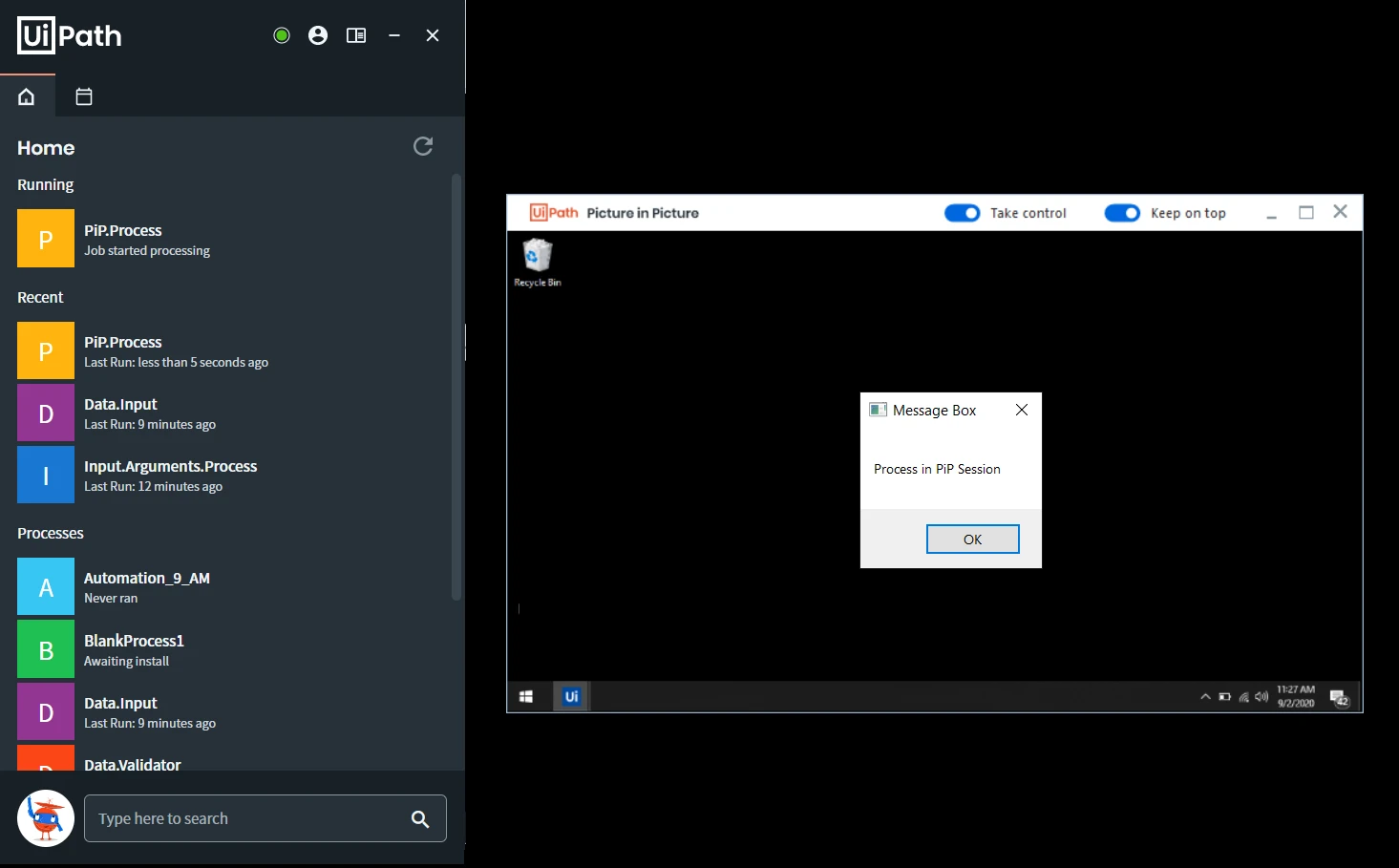1399x868 pixels.
Task: Click the assistant panel vertical scrollbar
Action: tap(456, 387)
